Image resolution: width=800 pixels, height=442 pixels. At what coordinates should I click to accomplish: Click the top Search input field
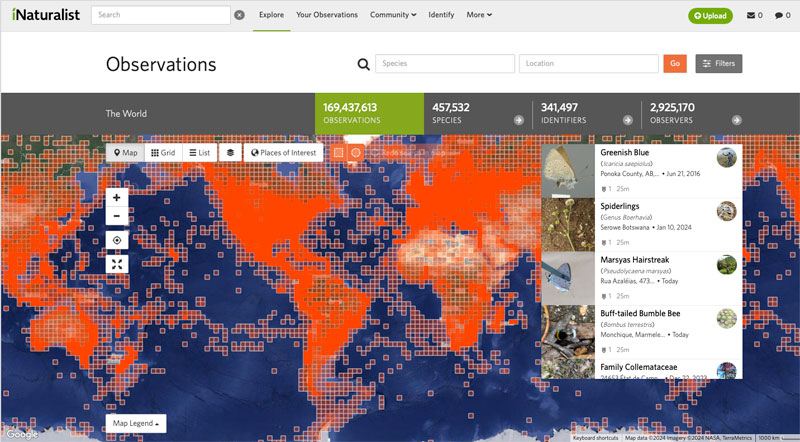[161, 15]
